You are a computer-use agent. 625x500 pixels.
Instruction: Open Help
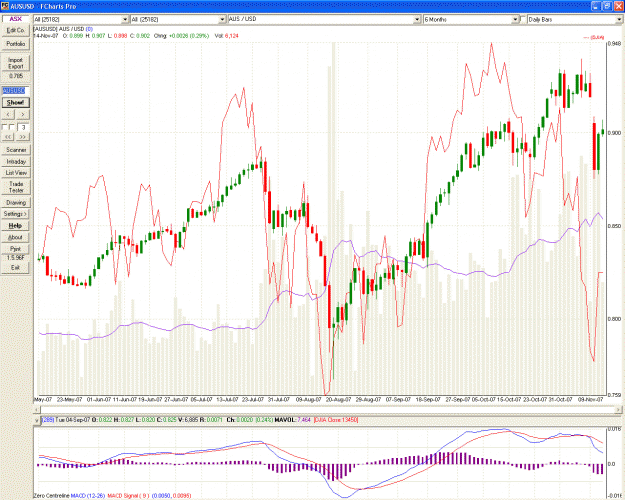[16, 226]
